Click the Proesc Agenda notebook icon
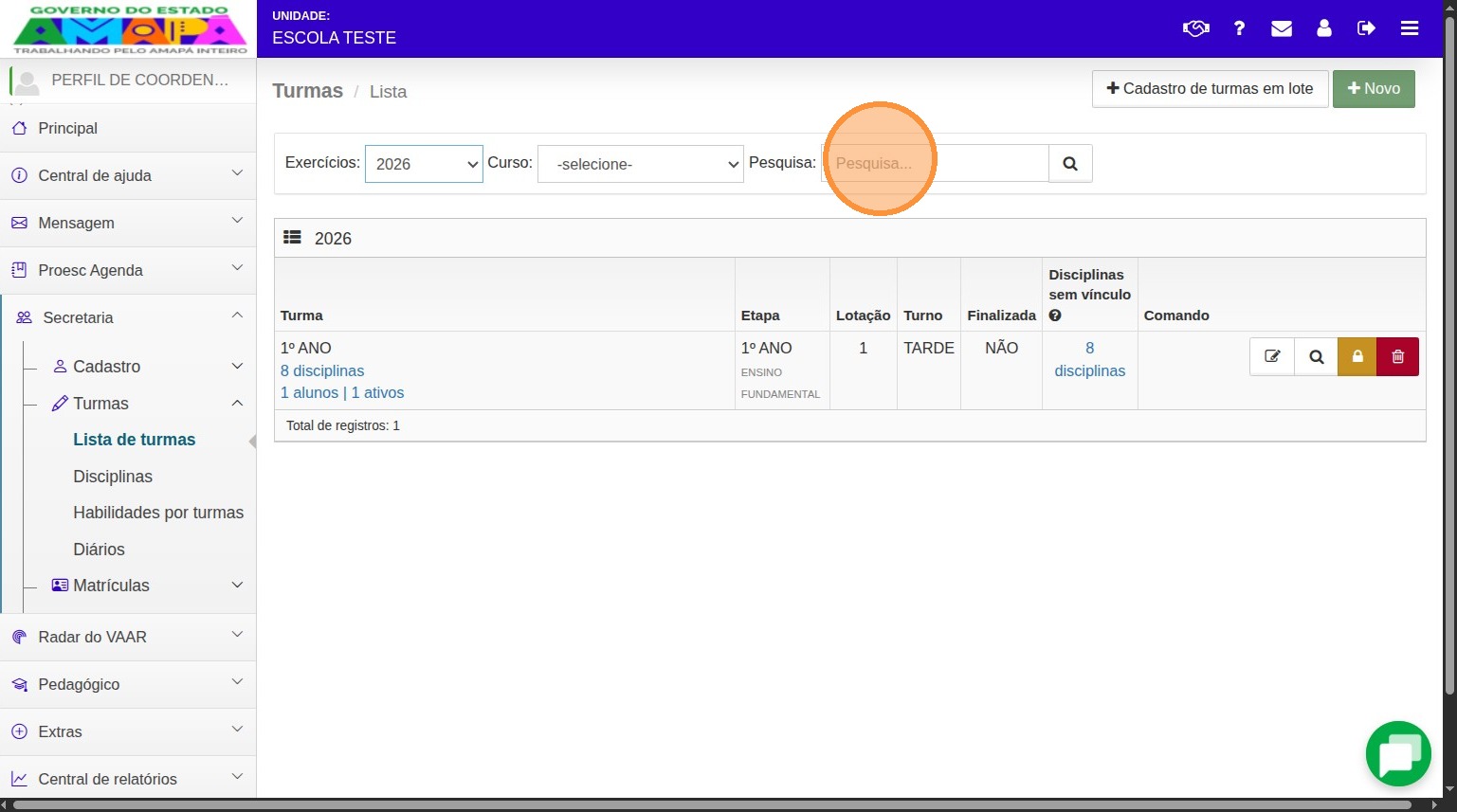 pyautogui.click(x=19, y=270)
